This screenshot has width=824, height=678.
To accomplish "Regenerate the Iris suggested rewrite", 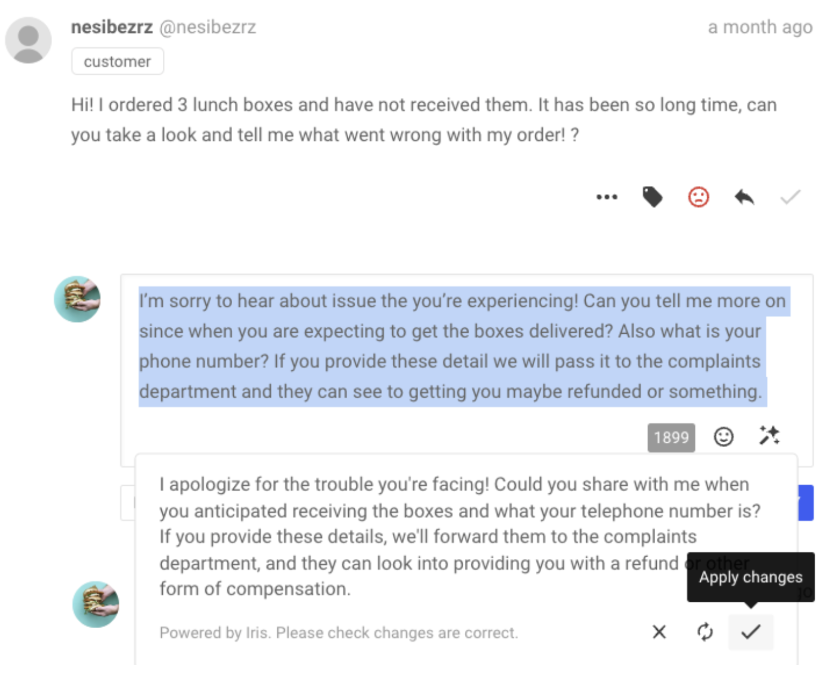I will 705,632.
